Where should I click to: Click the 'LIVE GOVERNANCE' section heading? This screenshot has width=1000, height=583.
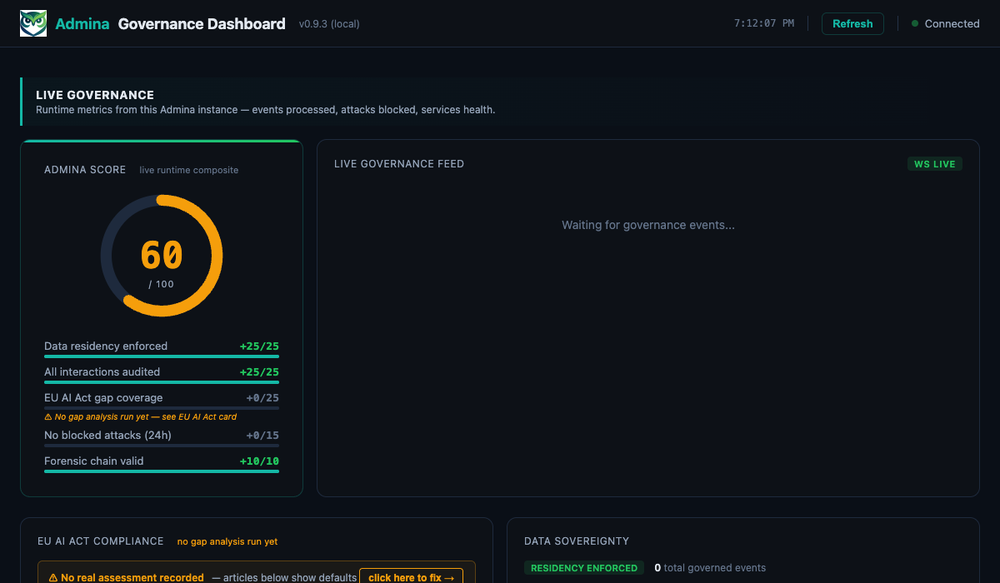point(95,95)
